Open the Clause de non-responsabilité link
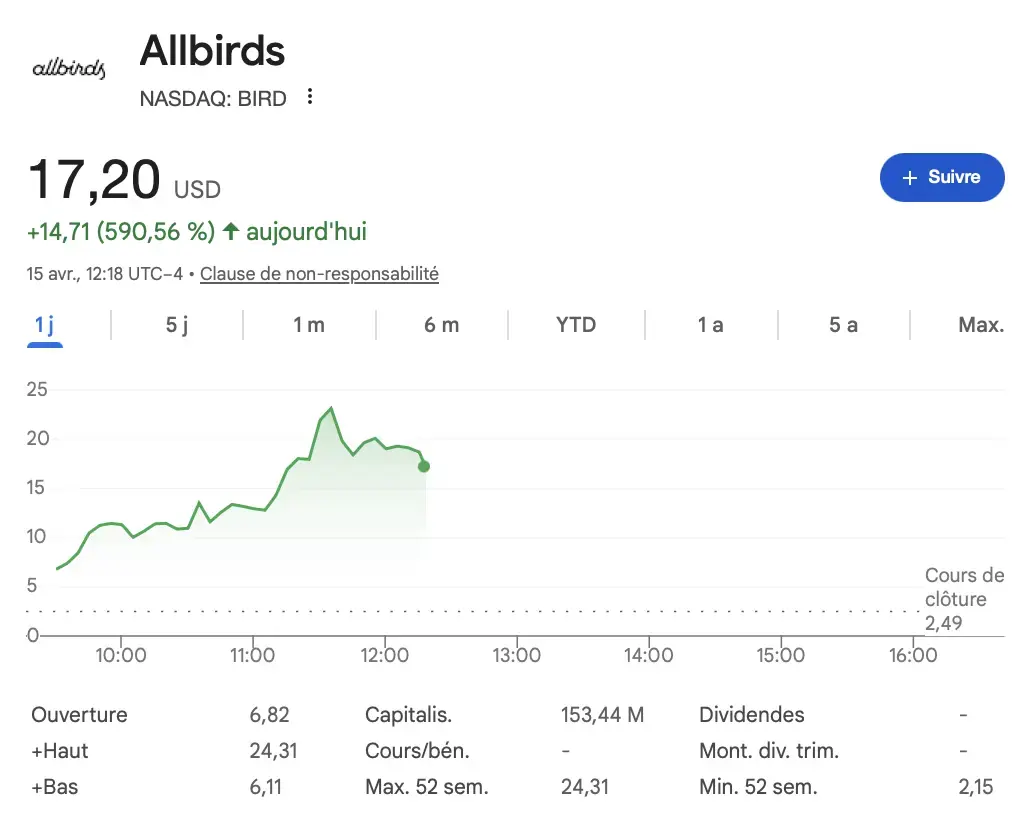Image resolution: width=1028 pixels, height=828 pixels. click(319, 273)
